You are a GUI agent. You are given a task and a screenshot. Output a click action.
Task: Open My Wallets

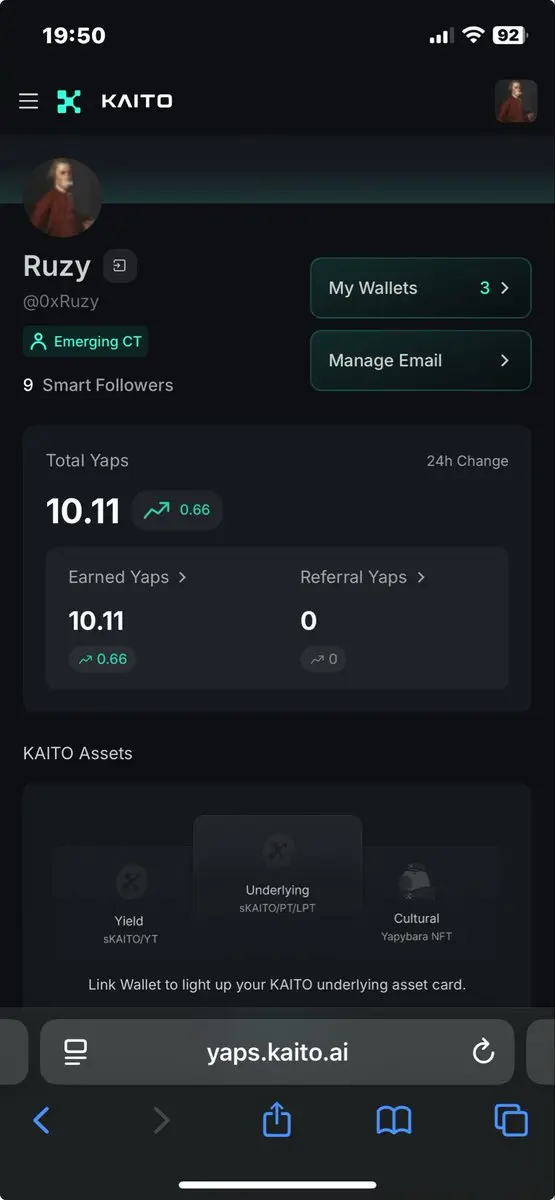click(420, 288)
